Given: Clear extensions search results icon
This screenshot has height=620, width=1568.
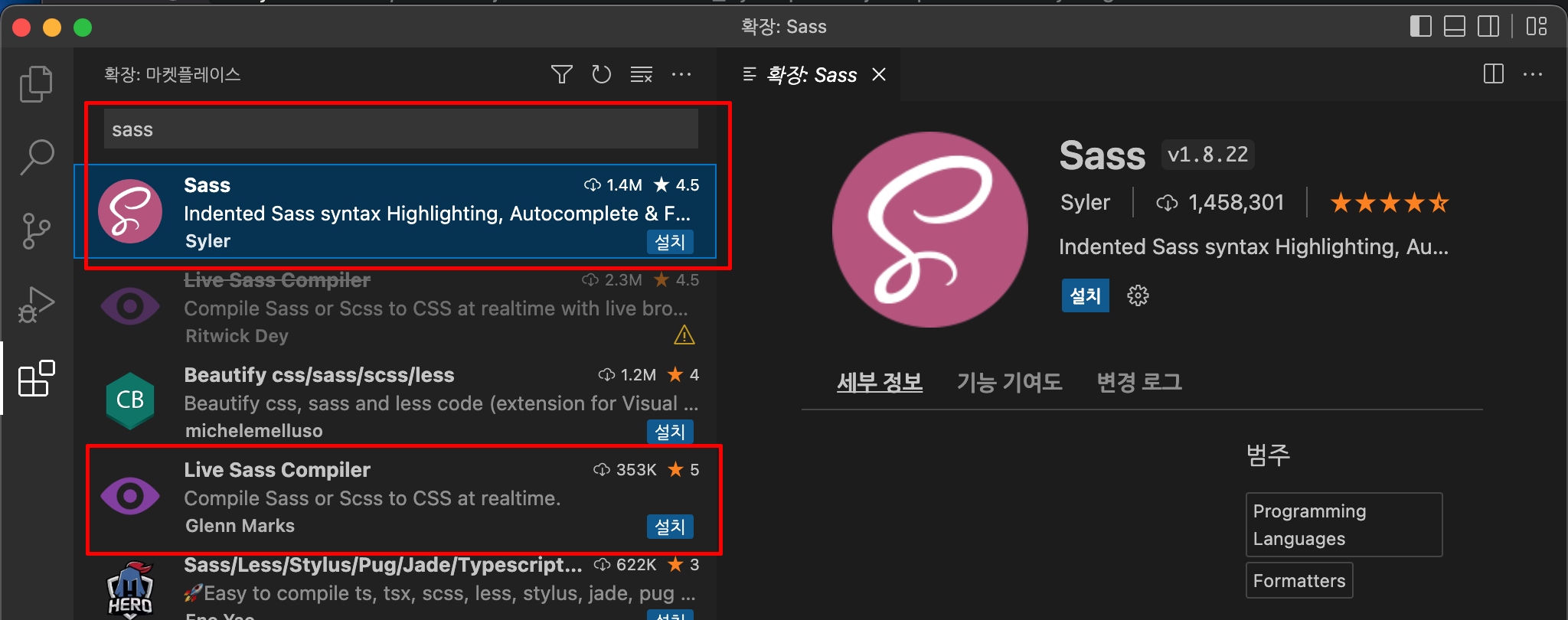Looking at the screenshot, I should tap(642, 74).
